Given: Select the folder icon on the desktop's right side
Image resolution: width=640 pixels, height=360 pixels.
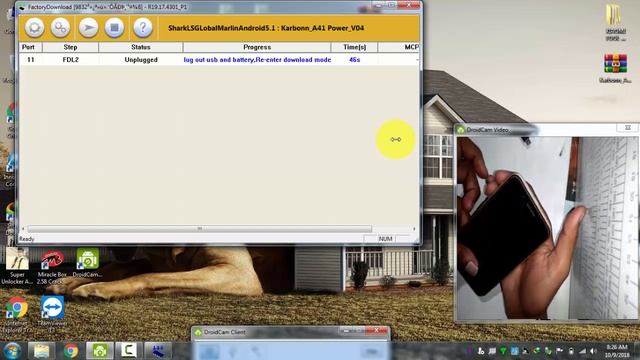Looking at the screenshot, I should click(x=616, y=23).
